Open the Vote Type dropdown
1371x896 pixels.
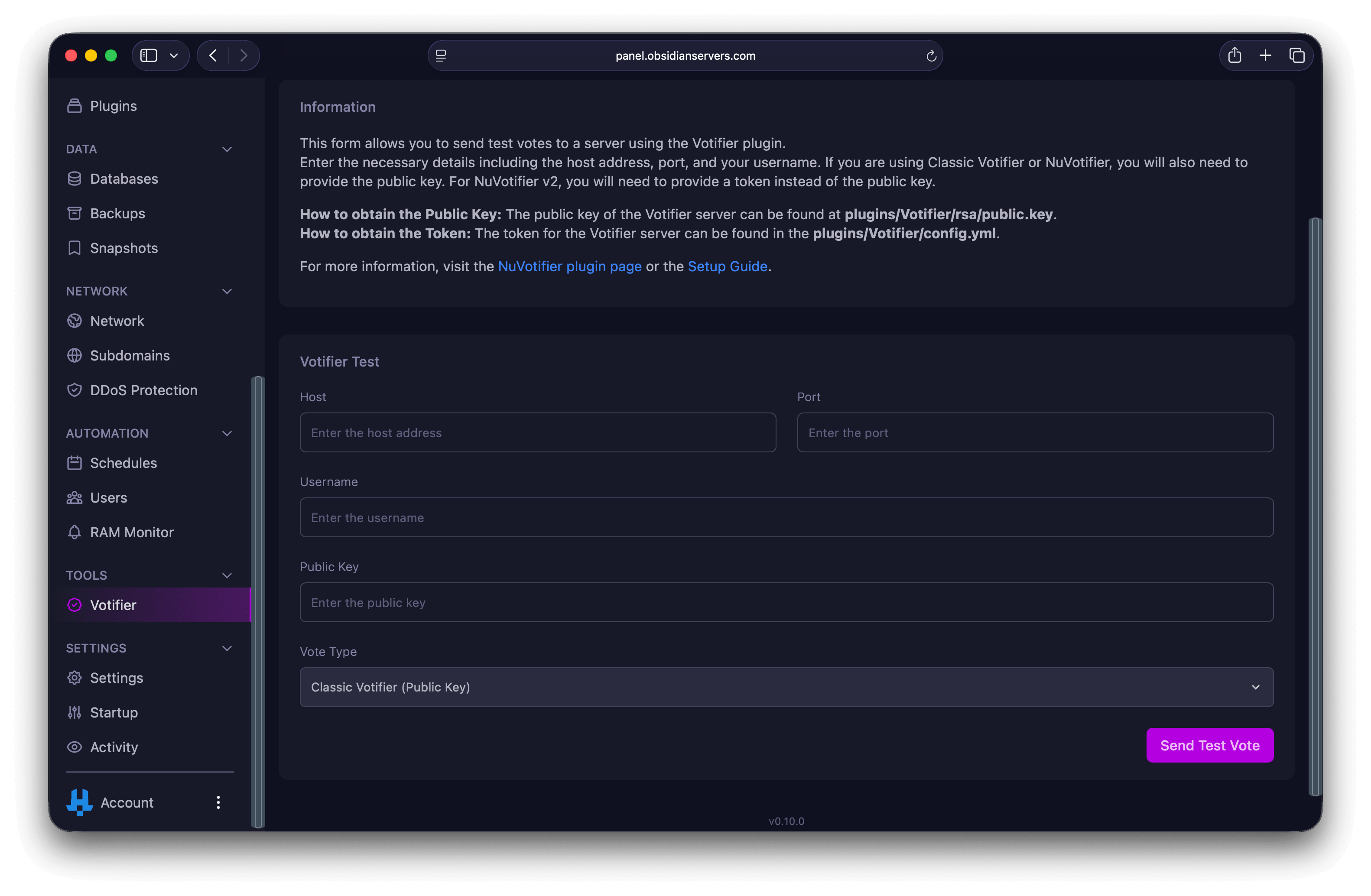click(786, 687)
